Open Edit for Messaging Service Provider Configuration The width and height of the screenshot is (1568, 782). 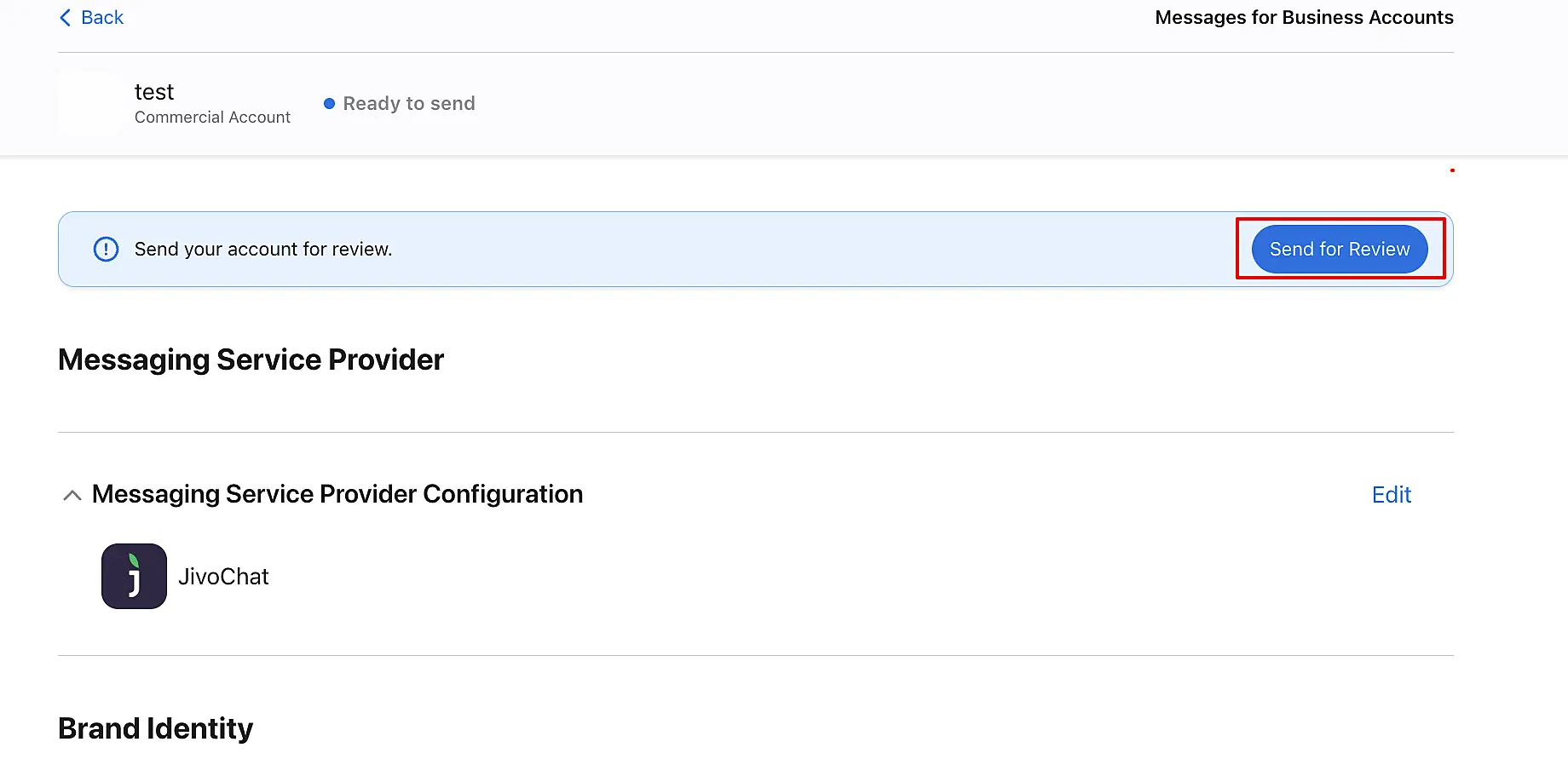coord(1391,495)
